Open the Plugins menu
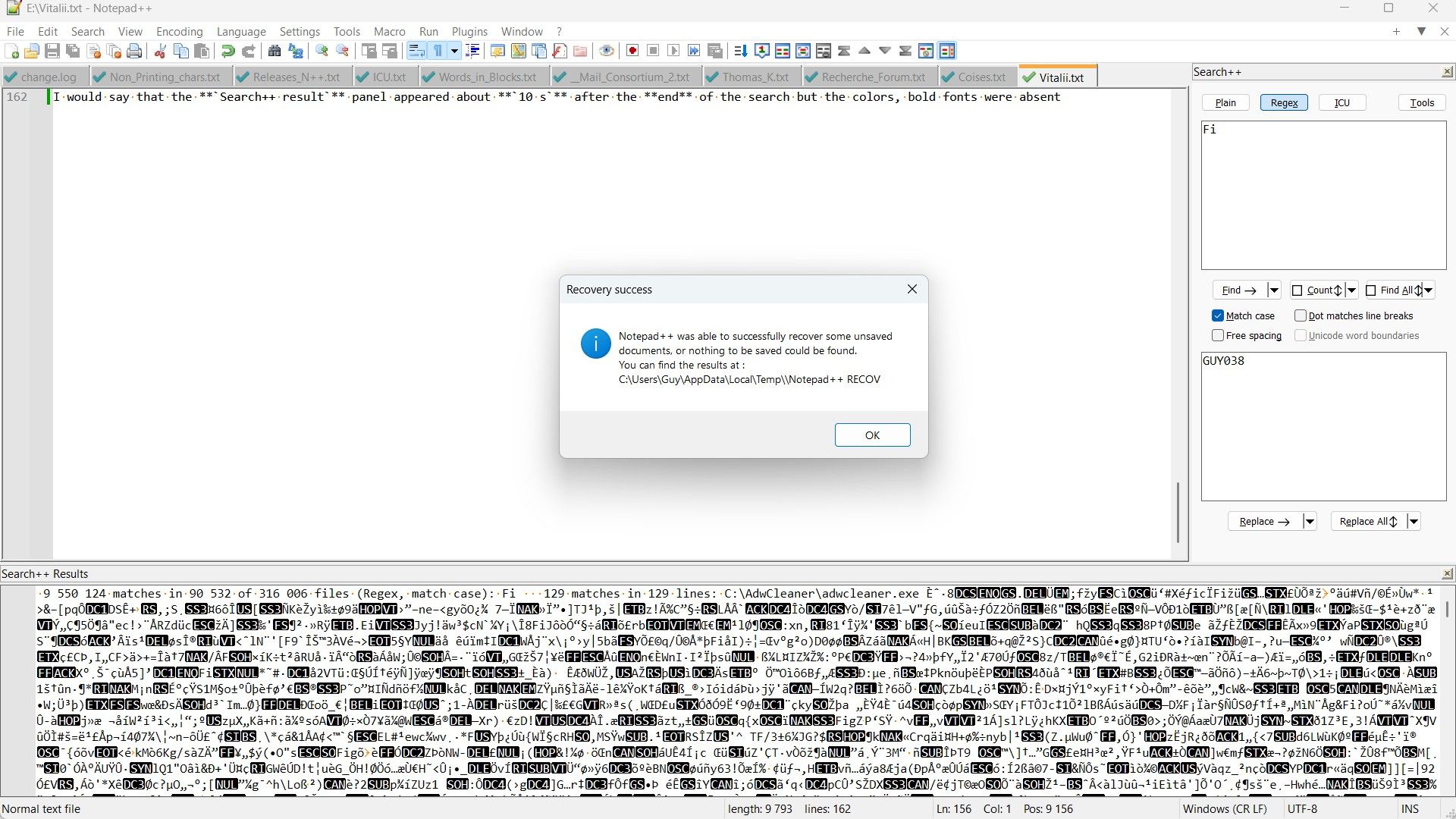The height and width of the screenshot is (819, 1456). 469,31
